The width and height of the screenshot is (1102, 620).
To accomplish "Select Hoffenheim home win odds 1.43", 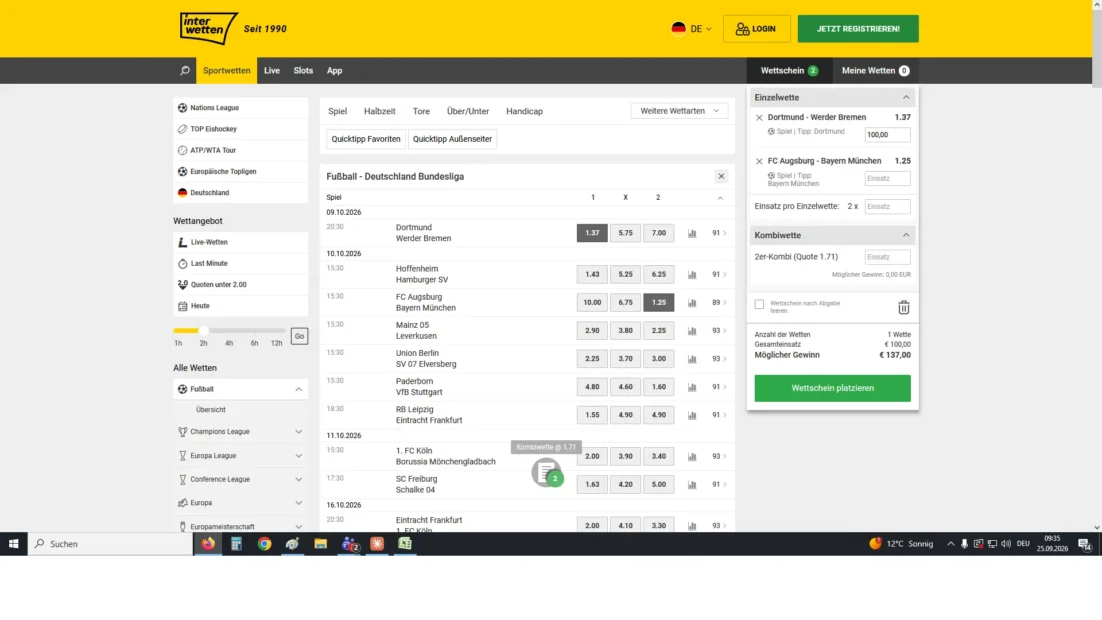I will coord(592,275).
